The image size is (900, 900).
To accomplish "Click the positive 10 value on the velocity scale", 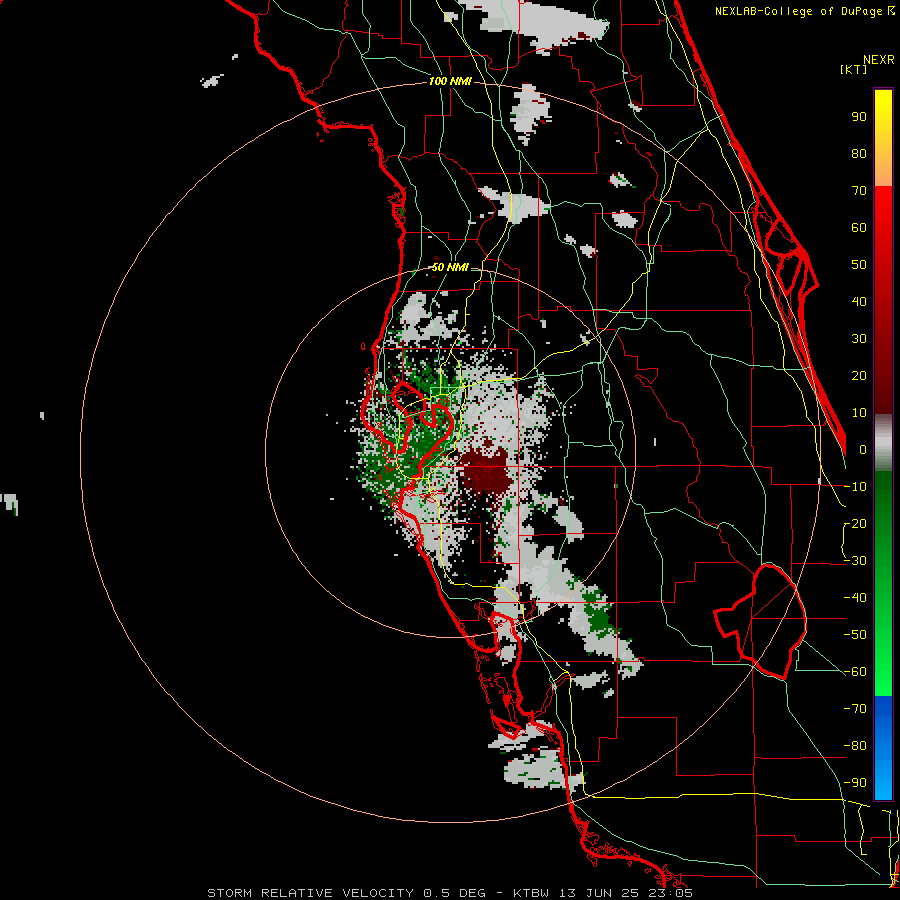I will coord(859,413).
